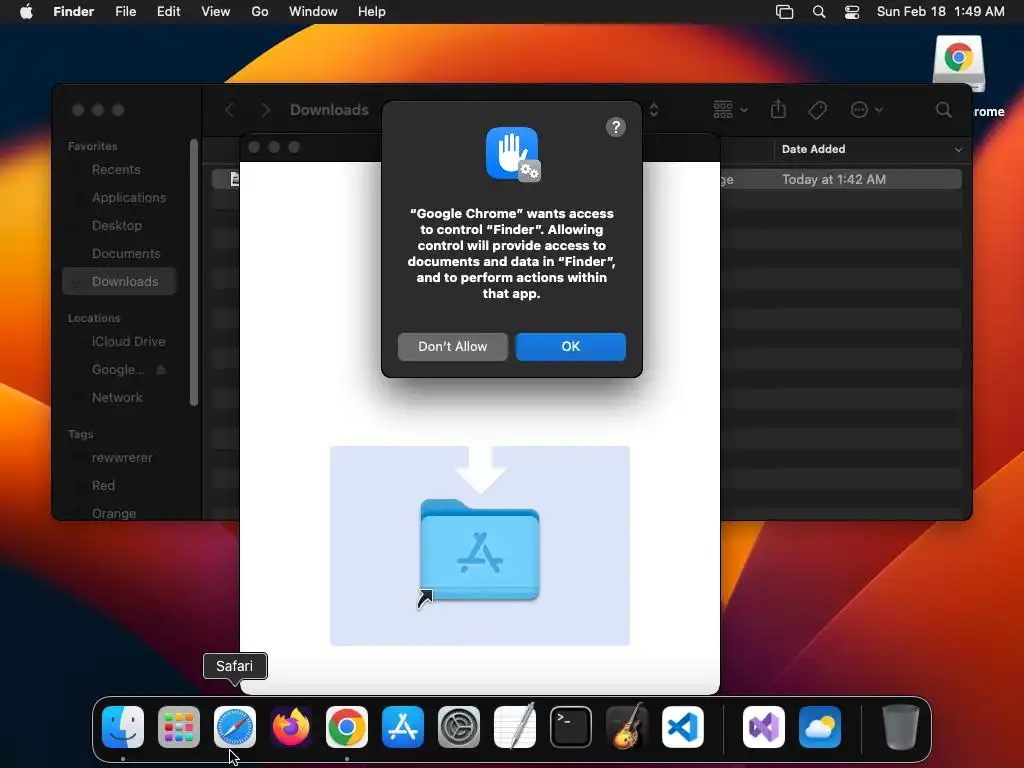Launch Visual Studio Code from Dock

pyautogui.click(x=682, y=727)
